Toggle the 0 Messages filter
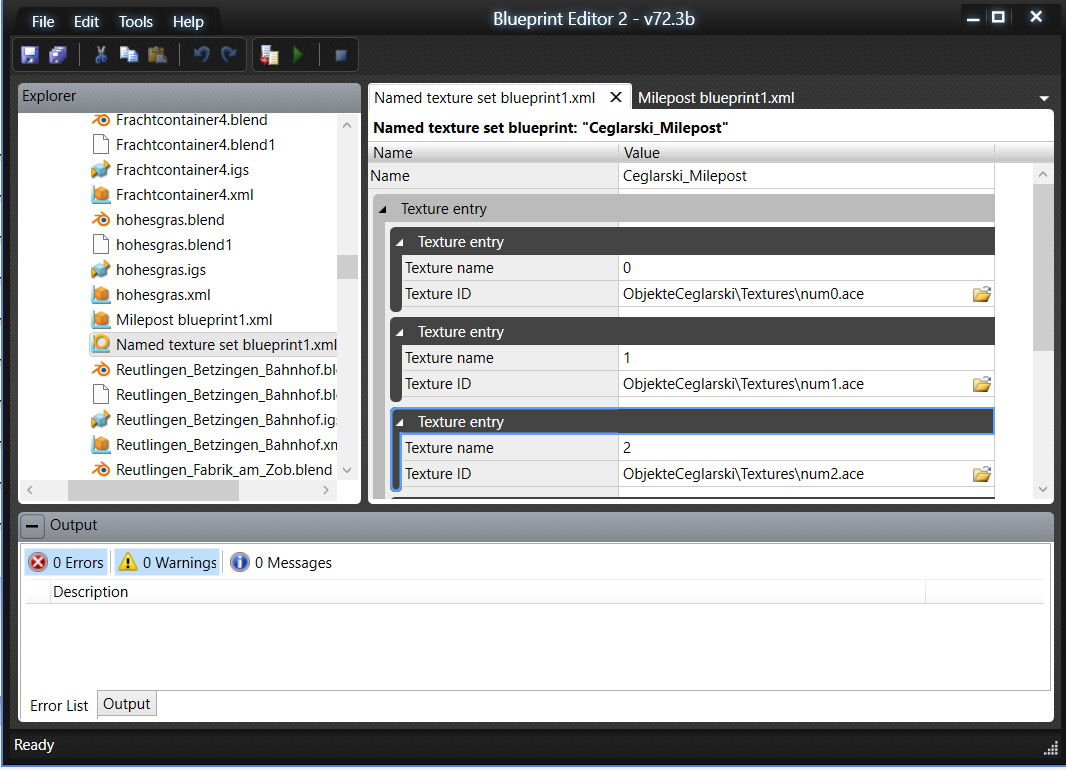Image resolution: width=1066 pixels, height=770 pixels. pos(281,563)
